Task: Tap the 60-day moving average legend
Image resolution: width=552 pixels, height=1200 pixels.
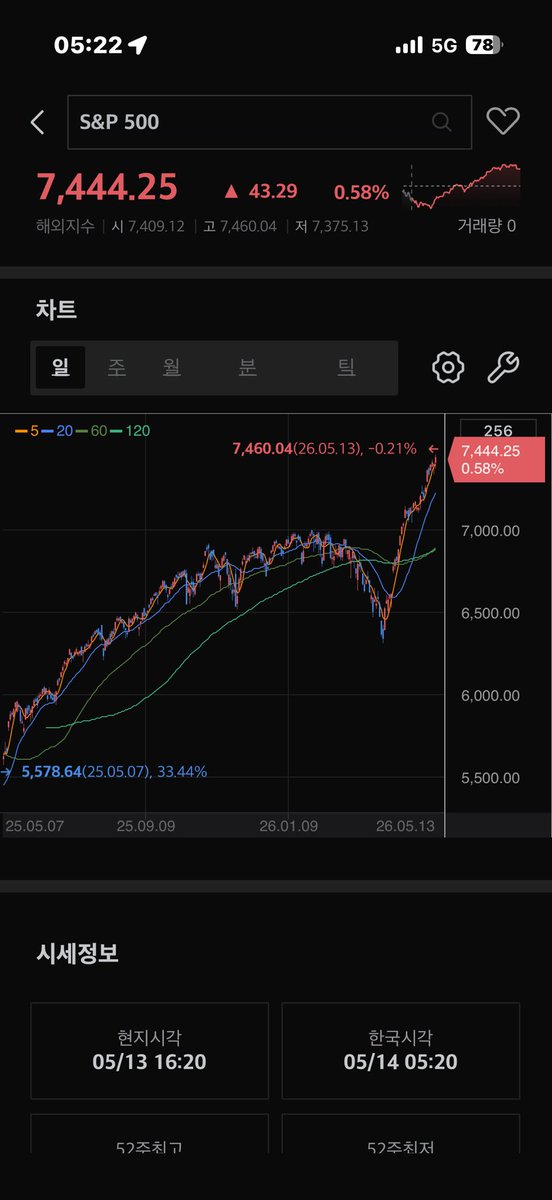Action: click(x=91, y=431)
